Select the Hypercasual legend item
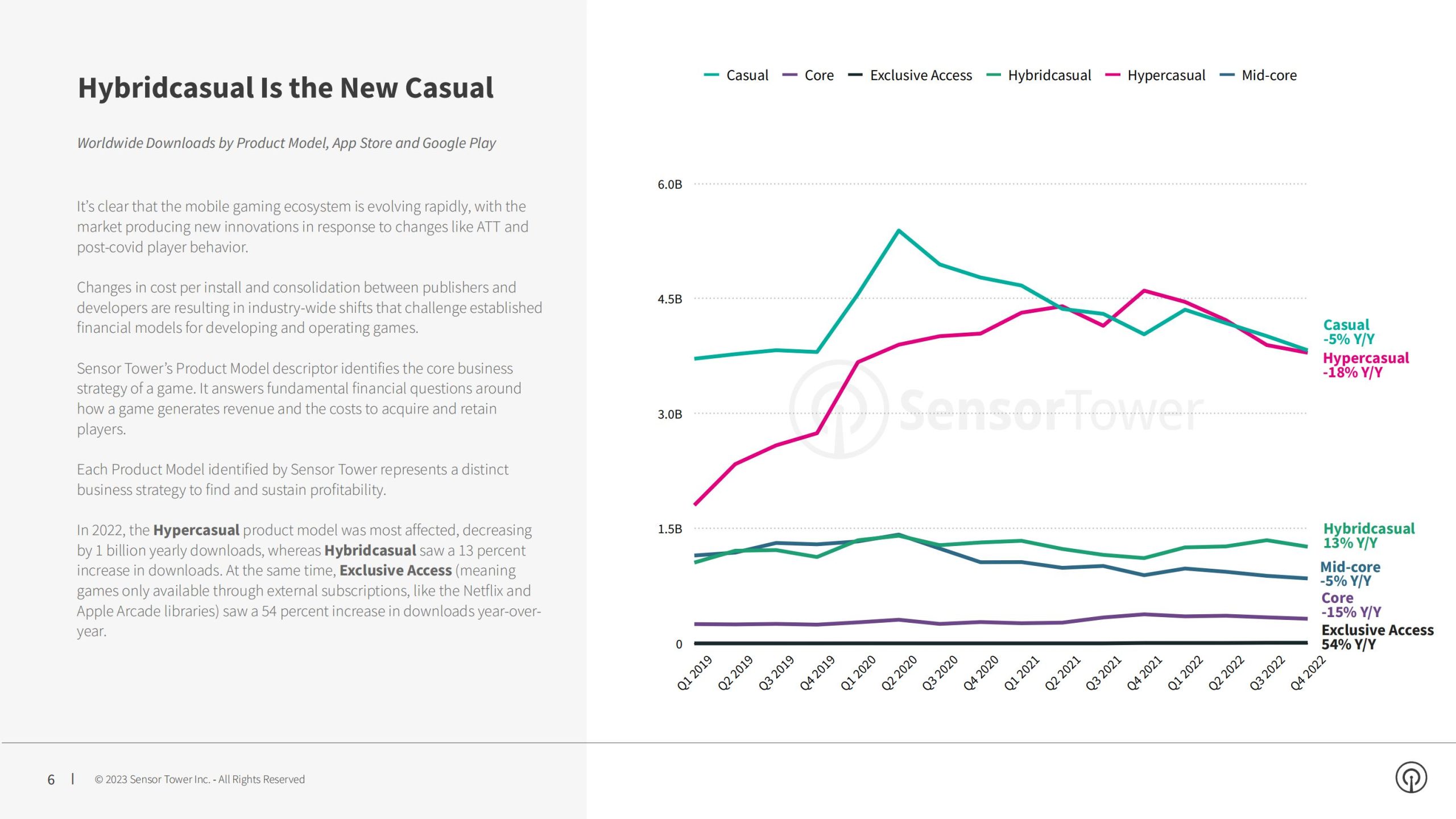Viewport: 1456px width, 819px height. click(x=1155, y=75)
